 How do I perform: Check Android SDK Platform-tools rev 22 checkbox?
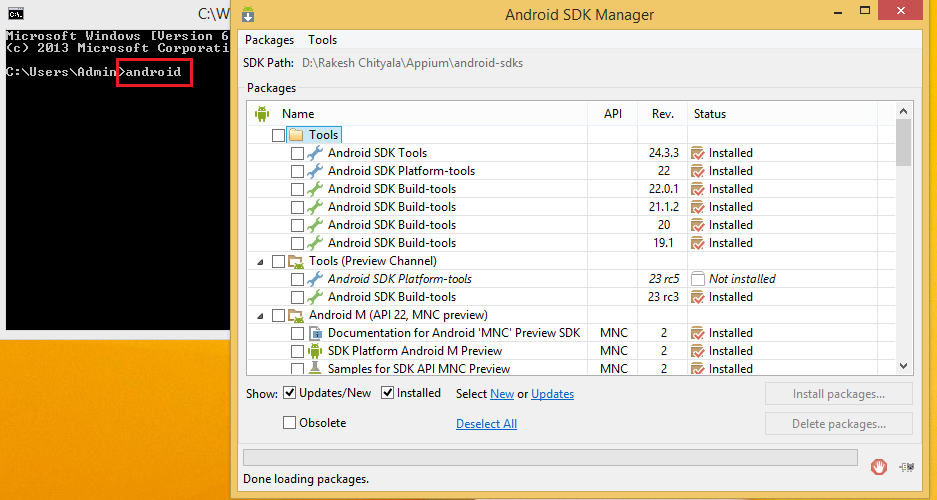pyautogui.click(x=297, y=171)
